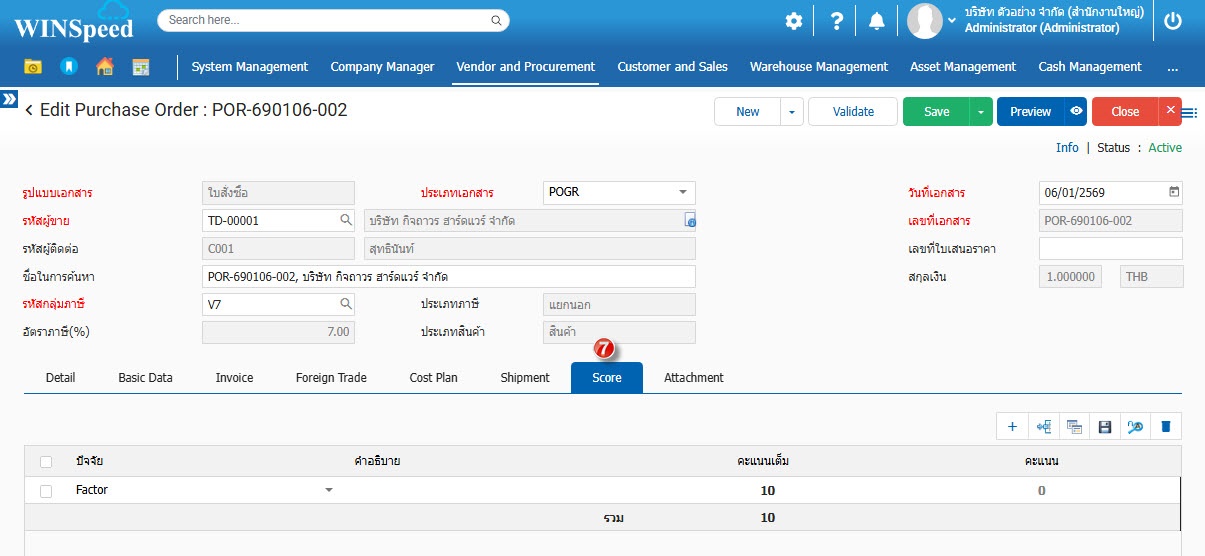Click the plus icon to add score row
The image size is (1205, 556).
point(1012,427)
